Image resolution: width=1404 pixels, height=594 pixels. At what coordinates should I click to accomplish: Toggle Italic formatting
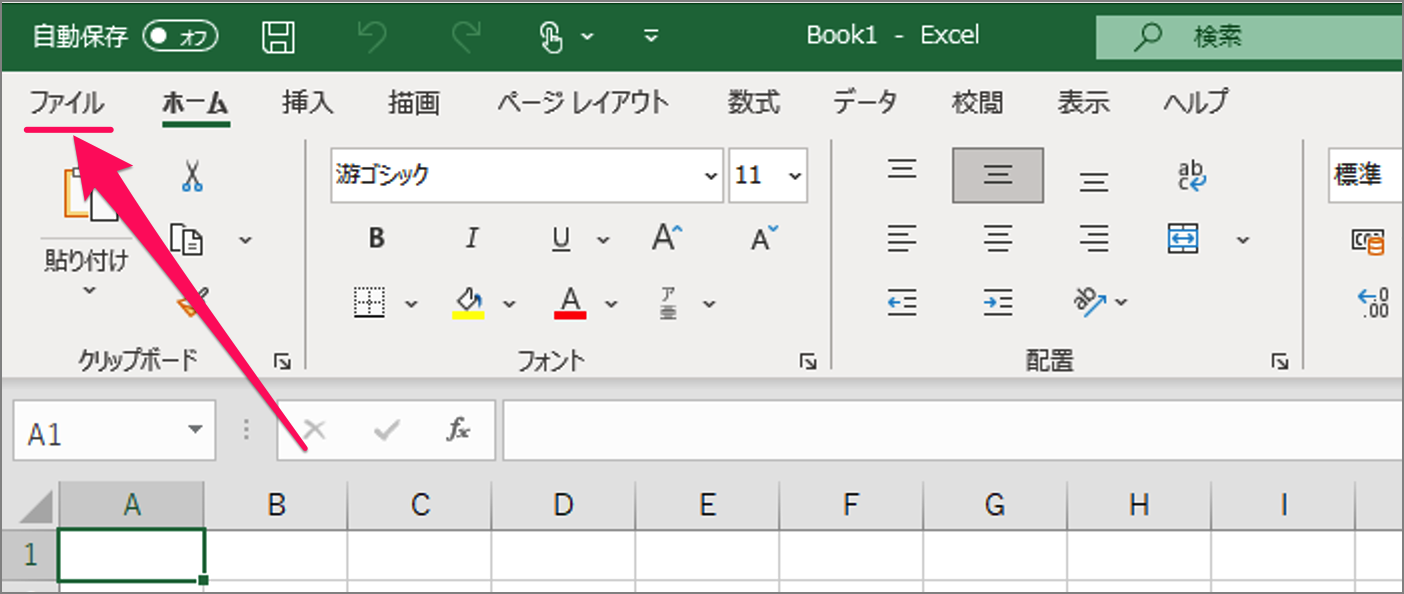click(x=471, y=239)
